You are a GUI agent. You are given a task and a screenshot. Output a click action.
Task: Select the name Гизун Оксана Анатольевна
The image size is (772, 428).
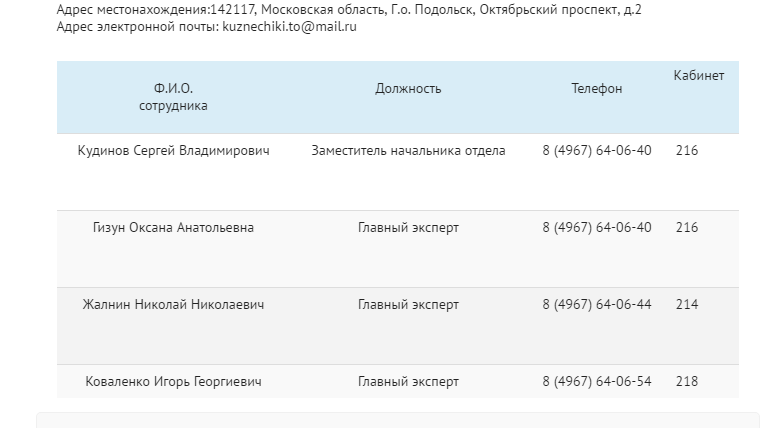(x=173, y=228)
